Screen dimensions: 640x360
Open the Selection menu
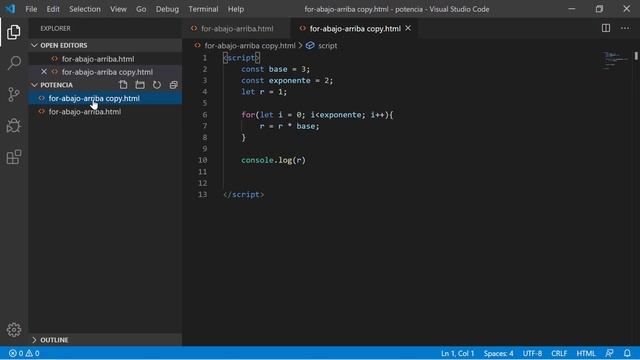pyautogui.click(x=84, y=9)
